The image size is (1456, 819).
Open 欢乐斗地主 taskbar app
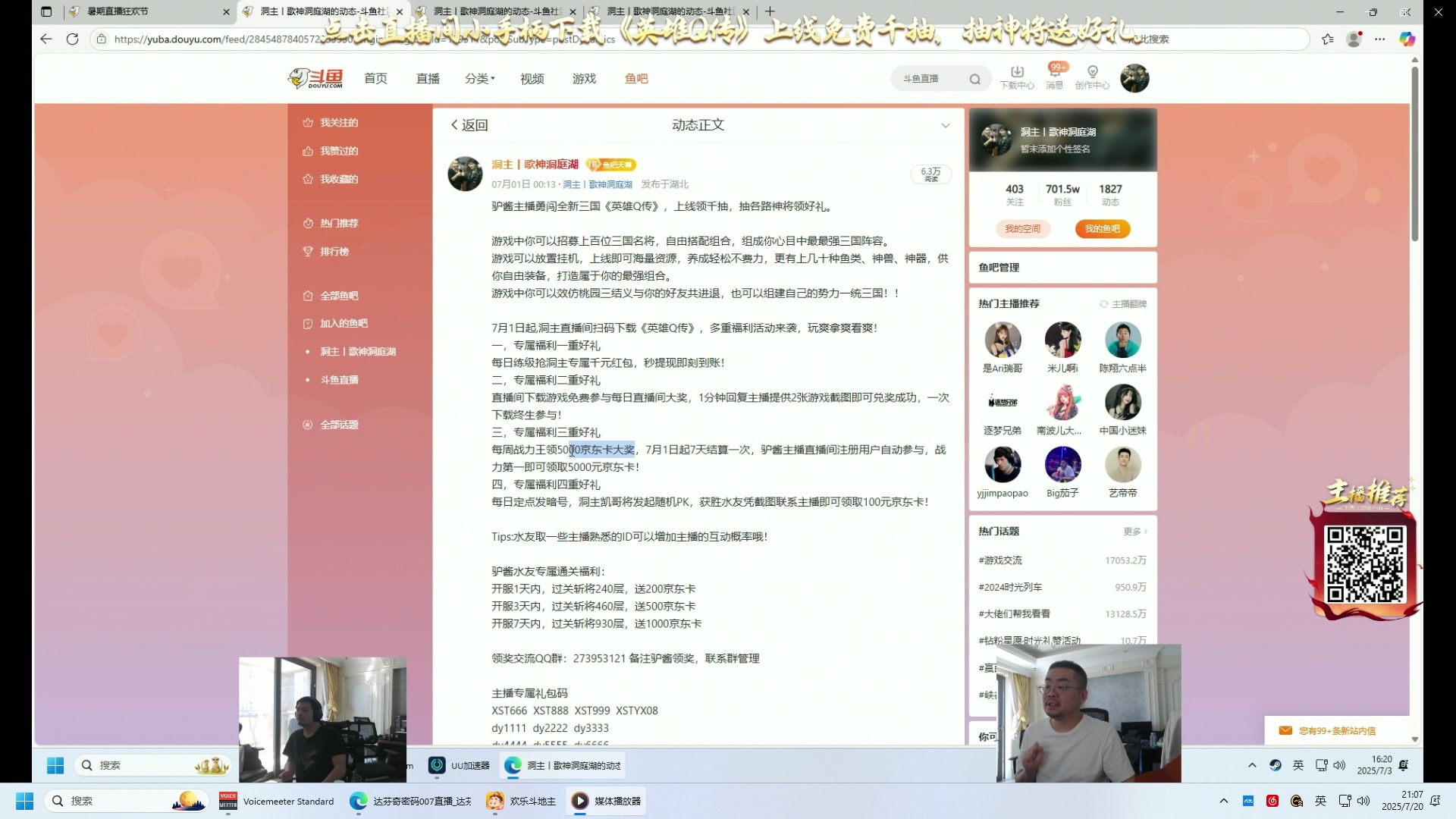(x=522, y=801)
